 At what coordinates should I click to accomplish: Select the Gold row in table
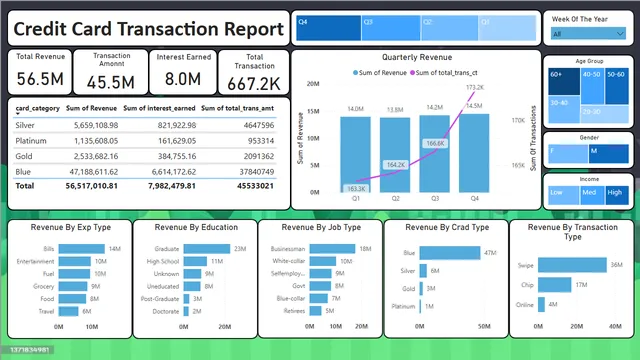pyautogui.click(x=145, y=156)
